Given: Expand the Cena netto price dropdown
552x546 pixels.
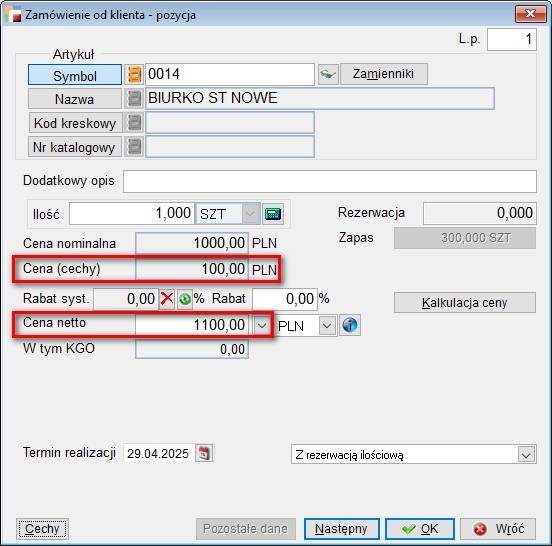Looking at the screenshot, I should tap(262, 325).
